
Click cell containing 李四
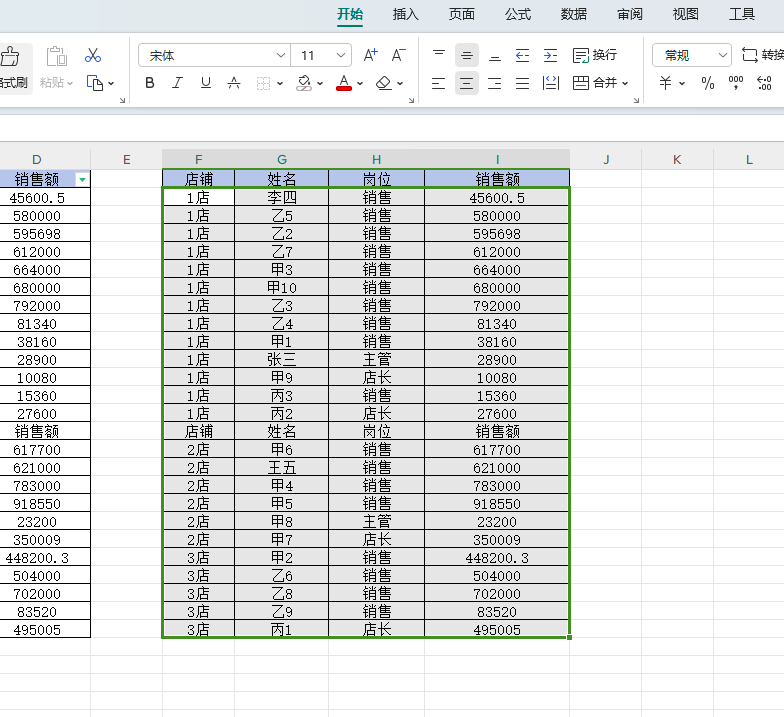point(282,198)
